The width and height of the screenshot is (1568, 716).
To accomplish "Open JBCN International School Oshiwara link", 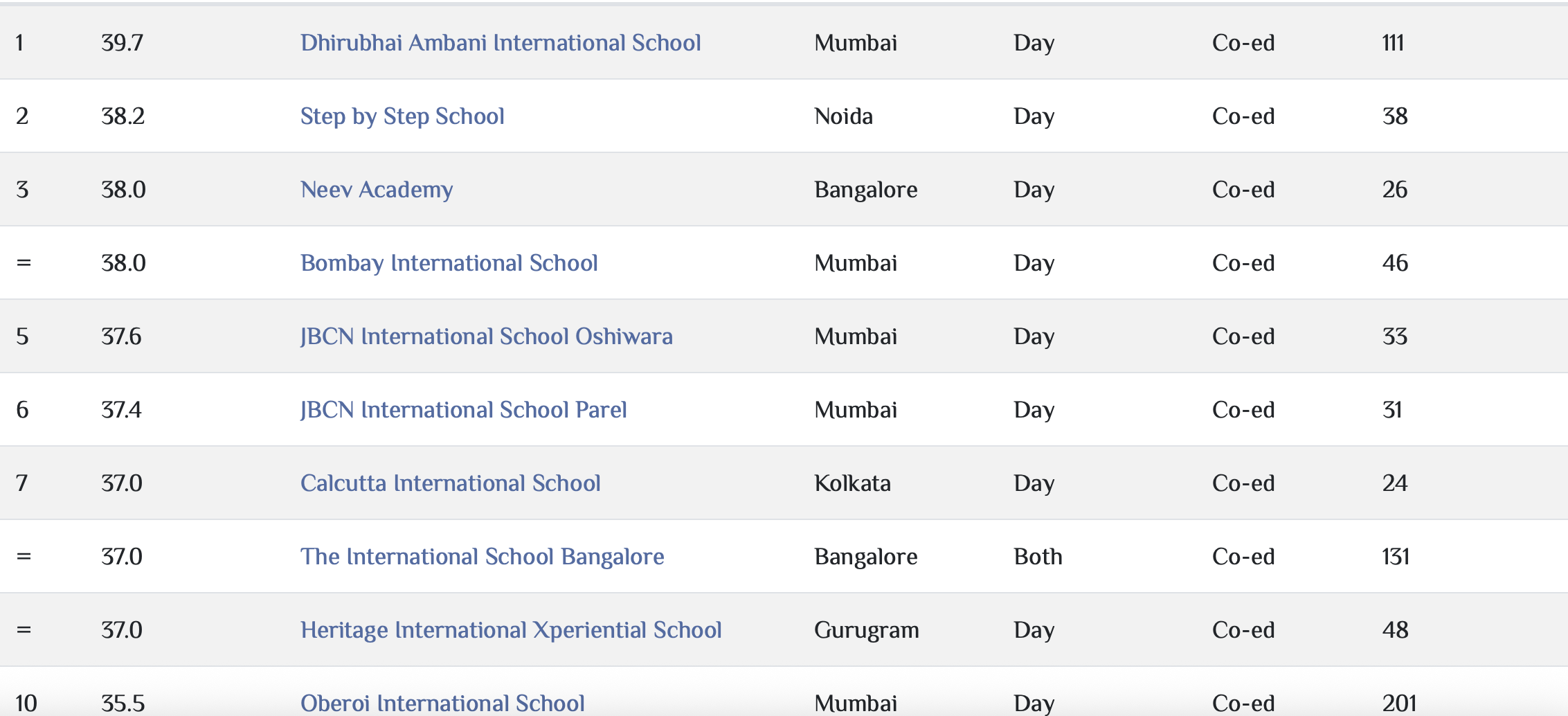I will pyautogui.click(x=486, y=337).
